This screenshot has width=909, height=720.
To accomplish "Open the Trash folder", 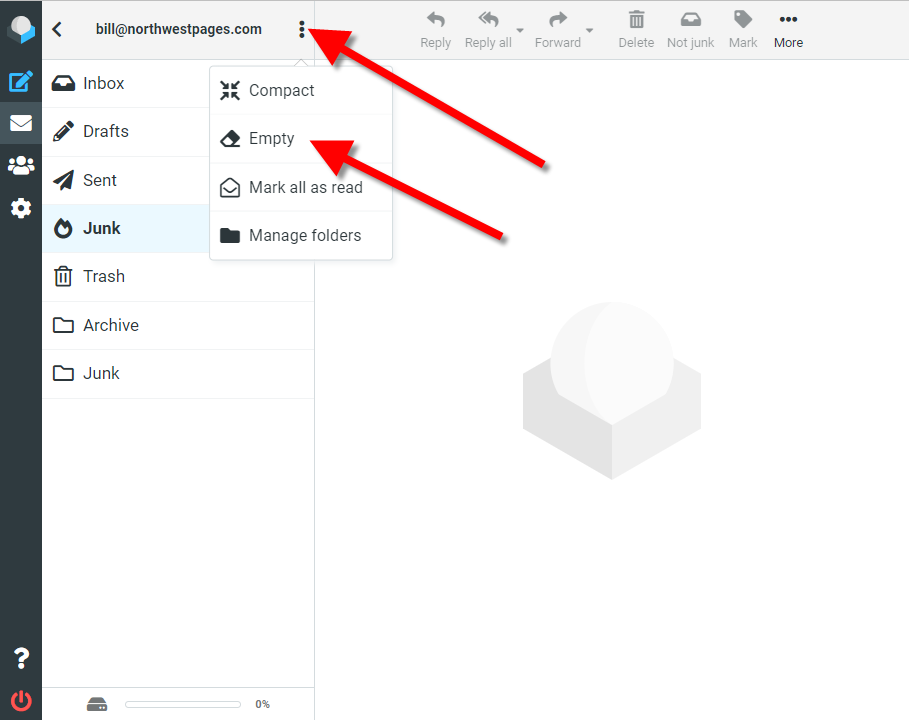I will coord(178,277).
